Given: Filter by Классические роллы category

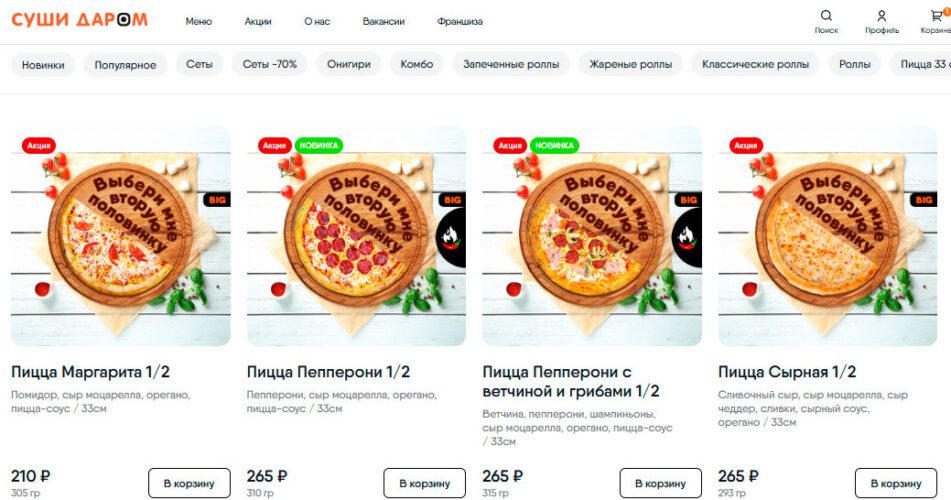Looking at the screenshot, I should [755, 64].
